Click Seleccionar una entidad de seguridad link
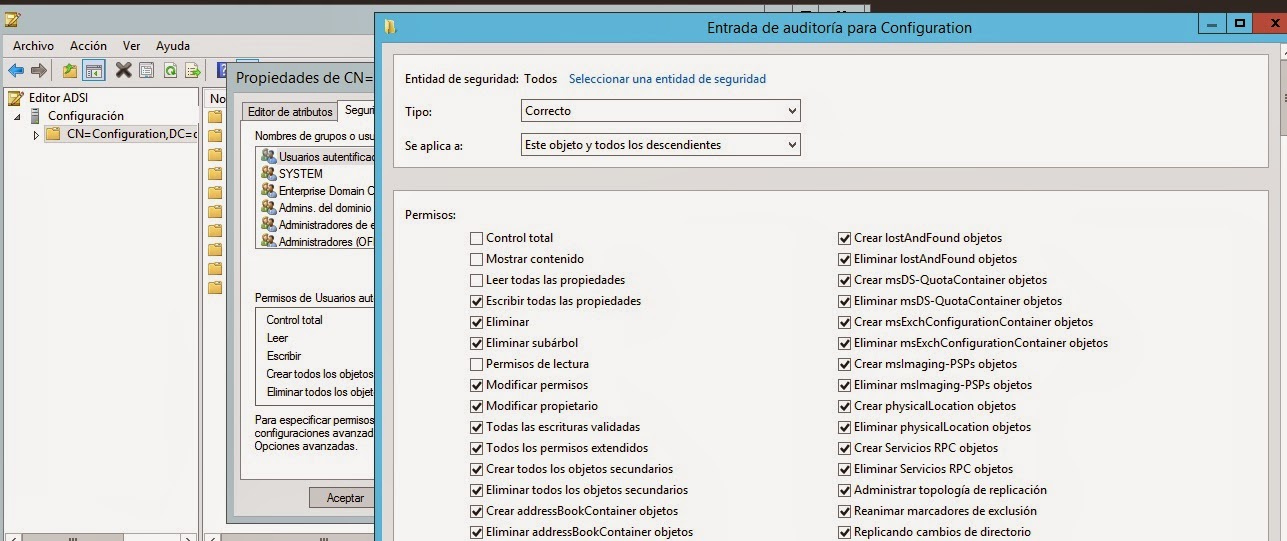This screenshot has width=1287, height=541. pyautogui.click(x=667, y=79)
